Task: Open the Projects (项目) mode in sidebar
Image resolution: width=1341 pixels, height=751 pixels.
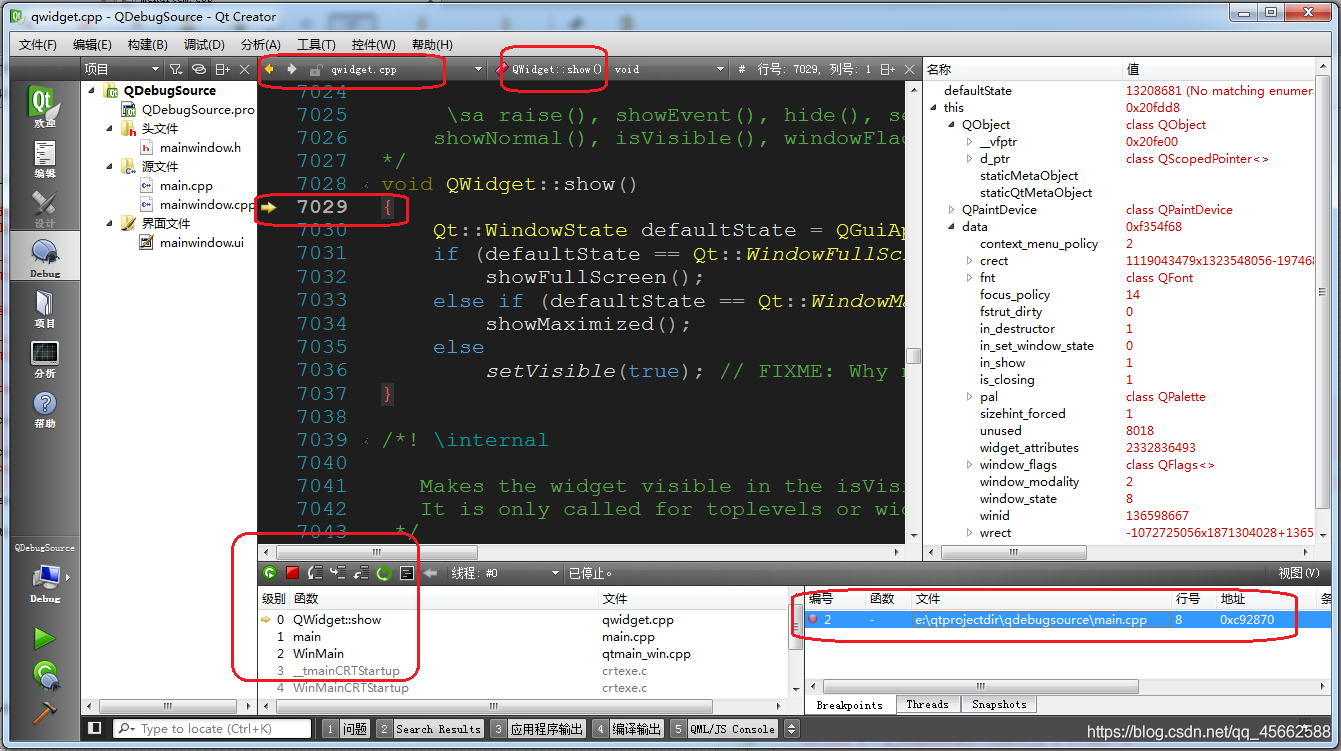Action: click(44, 308)
